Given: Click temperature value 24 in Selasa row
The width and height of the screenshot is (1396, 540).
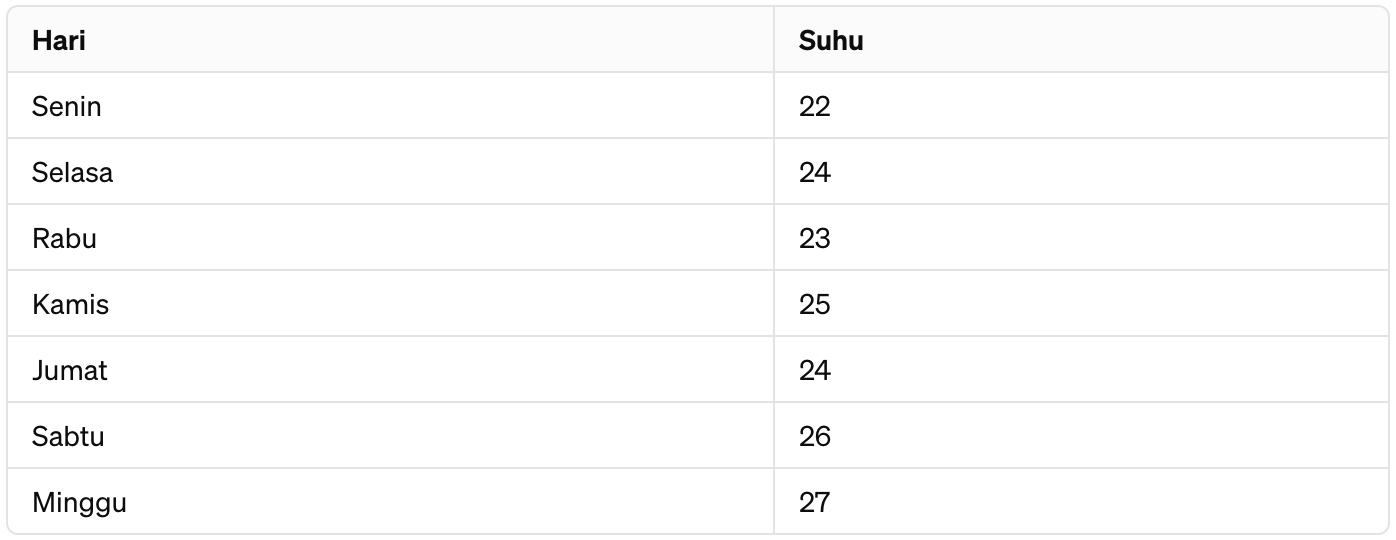Looking at the screenshot, I should point(814,172).
